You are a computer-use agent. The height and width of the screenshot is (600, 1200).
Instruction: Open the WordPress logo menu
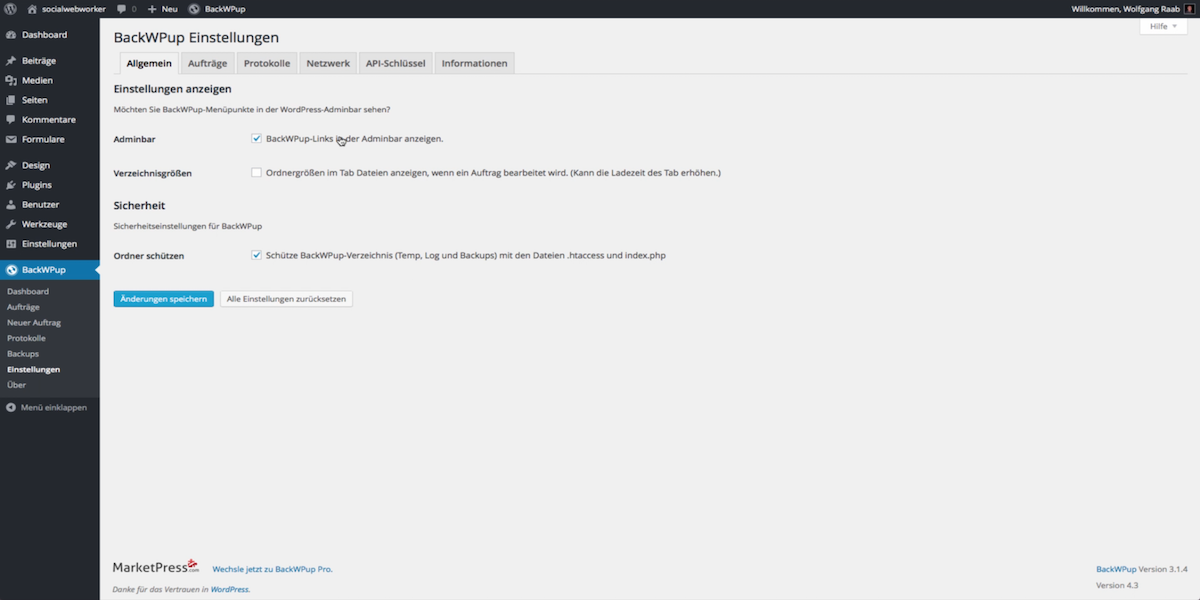tap(10, 9)
